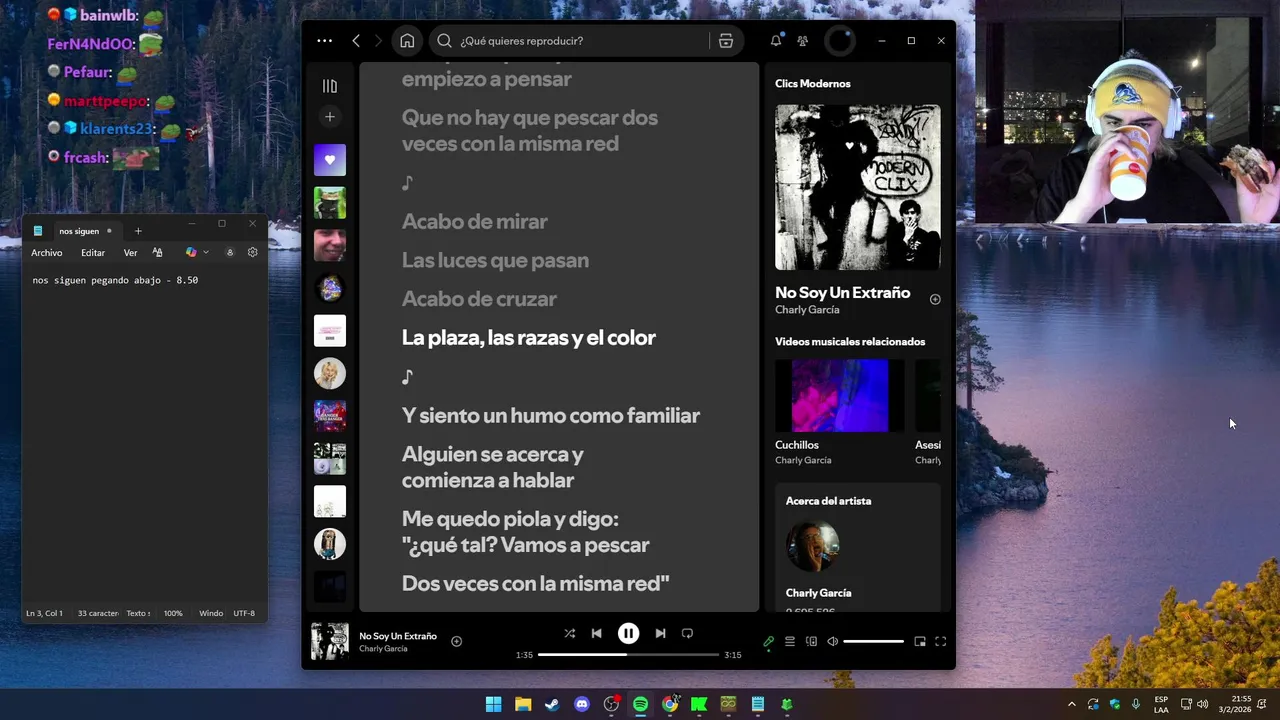Image resolution: width=1280 pixels, height=720 pixels.
Task: Create a new playlist with plus icon
Action: (x=330, y=117)
